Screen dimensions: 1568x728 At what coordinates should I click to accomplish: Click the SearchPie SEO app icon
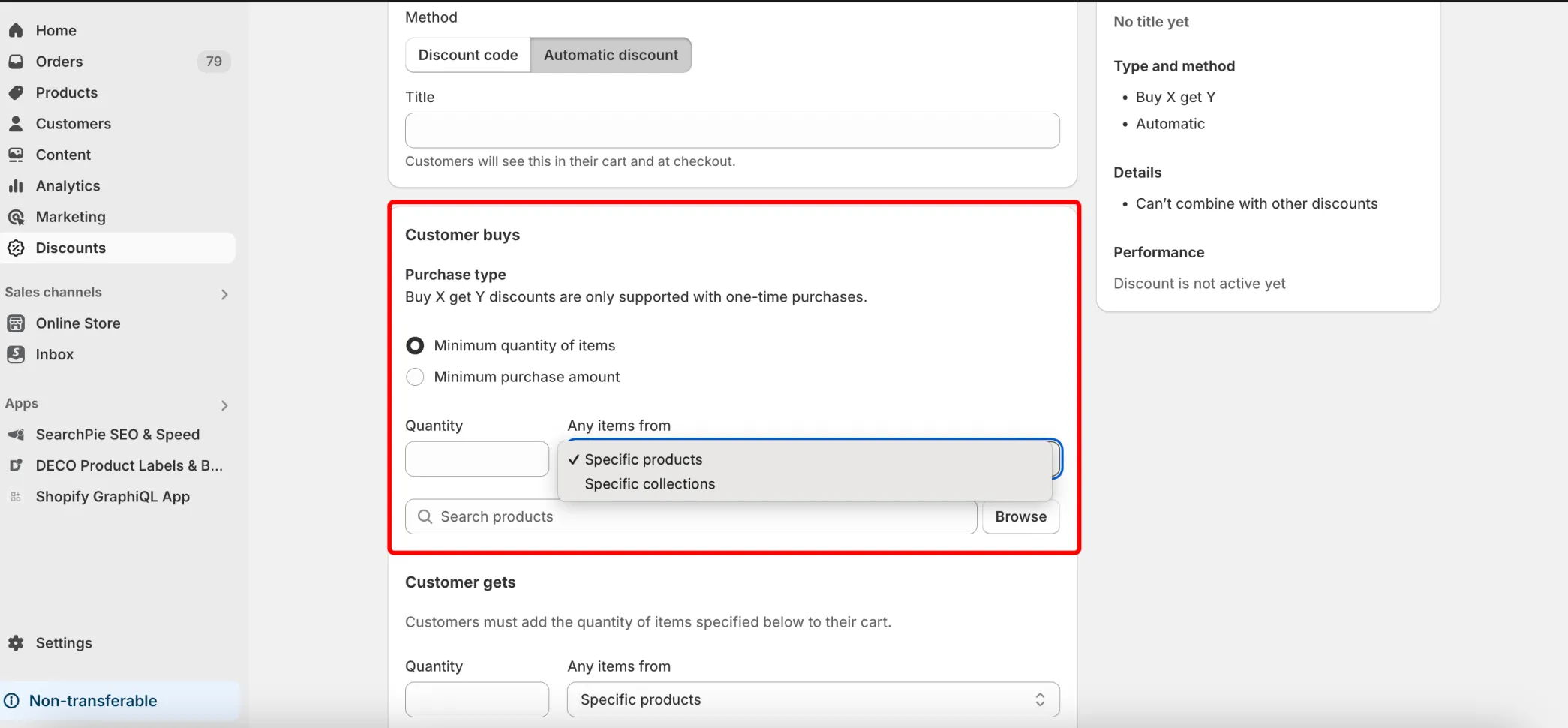point(16,435)
